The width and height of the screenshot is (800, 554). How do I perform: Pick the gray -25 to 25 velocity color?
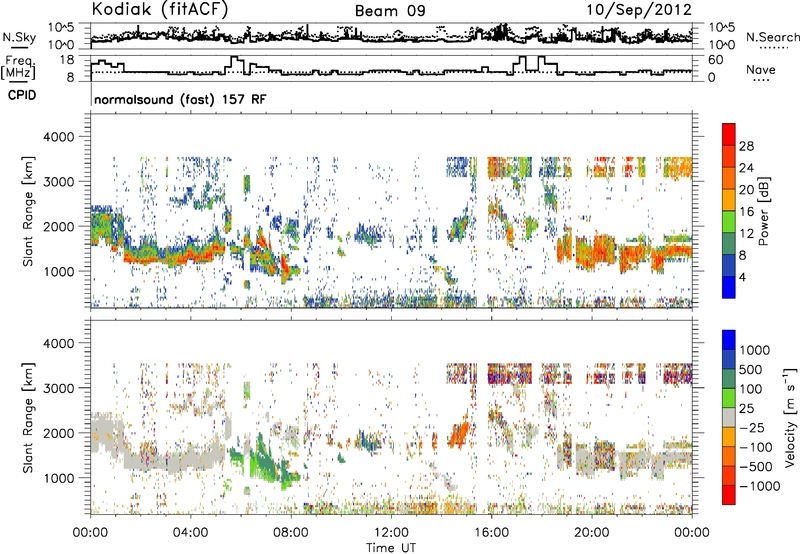click(x=729, y=417)
